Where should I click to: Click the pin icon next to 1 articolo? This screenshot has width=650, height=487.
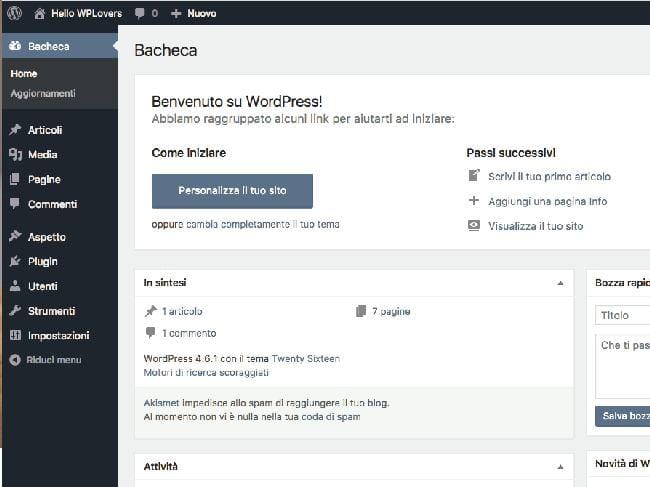[150, 311]
